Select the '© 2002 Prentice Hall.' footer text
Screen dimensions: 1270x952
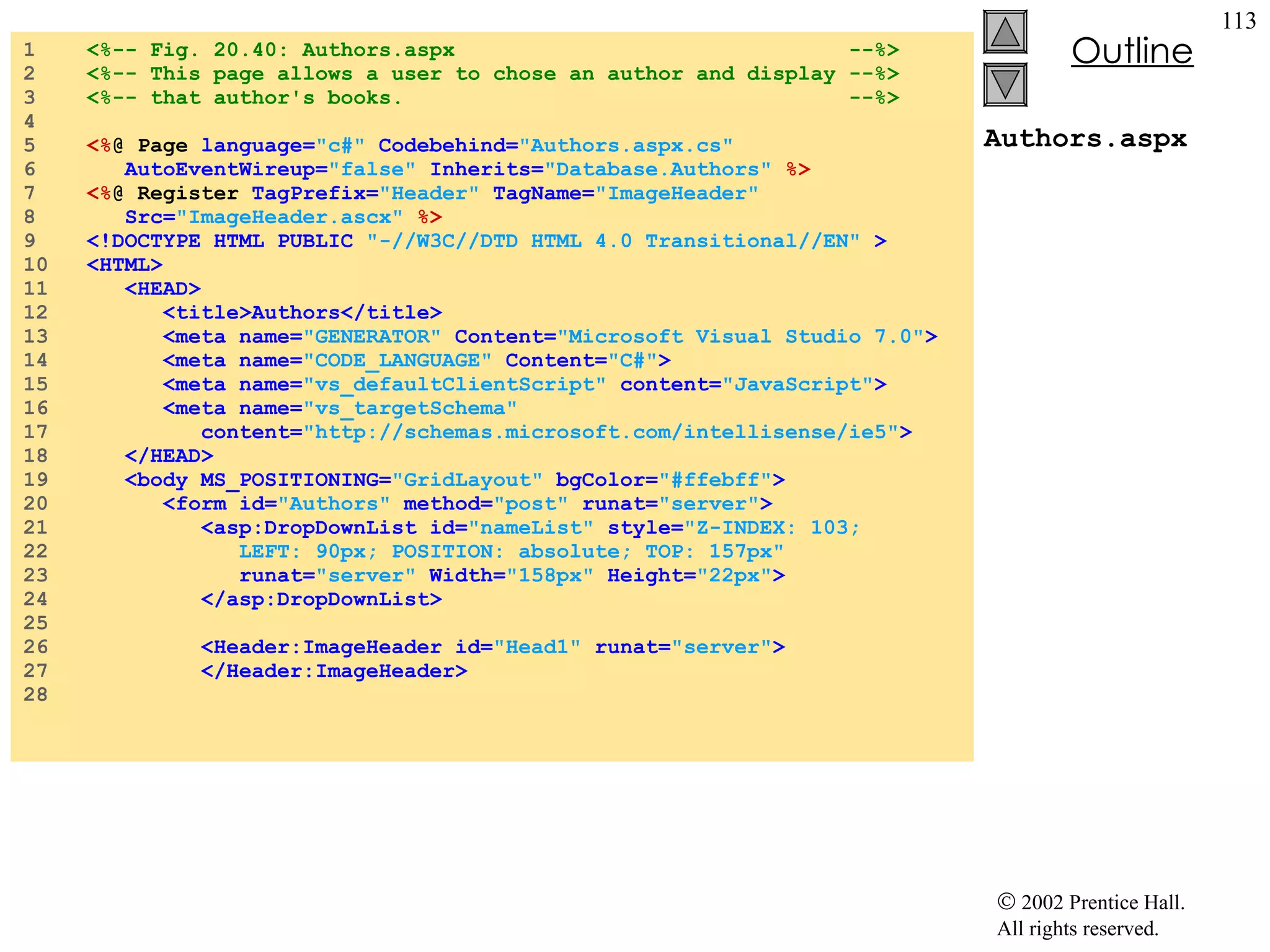coord(1091,902)
